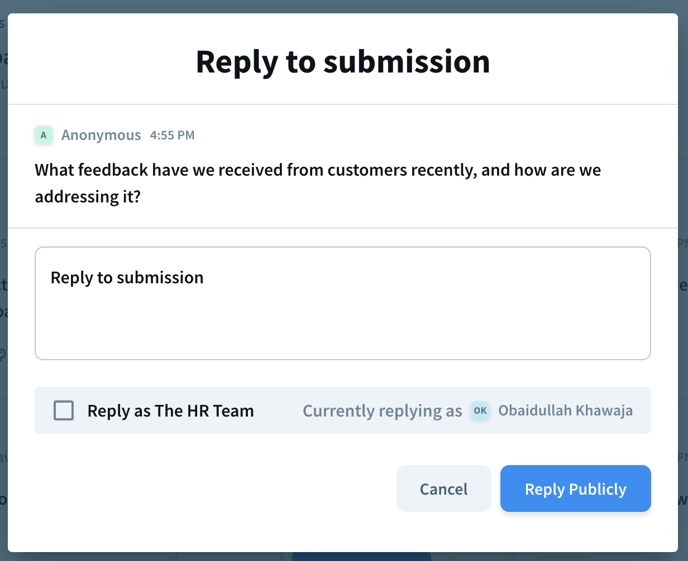Click the dimmed backdrop above the dialog

pyautogui.click(x=344, y=6)
